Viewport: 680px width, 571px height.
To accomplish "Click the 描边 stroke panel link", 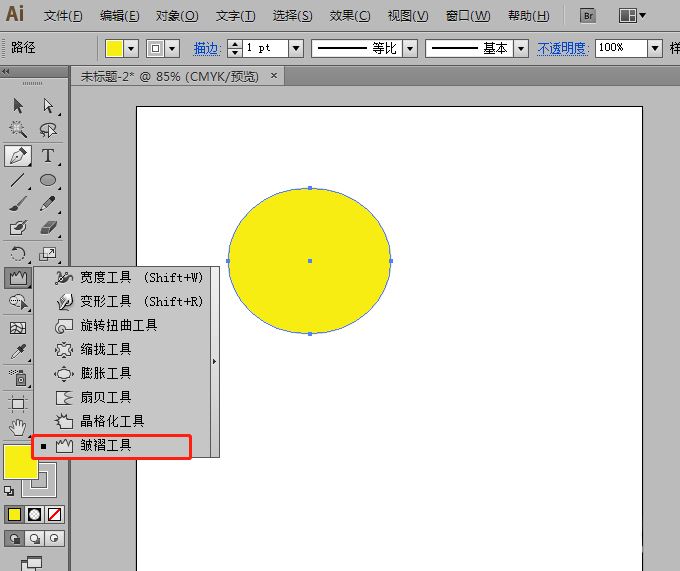I will (x=207, y=48).
